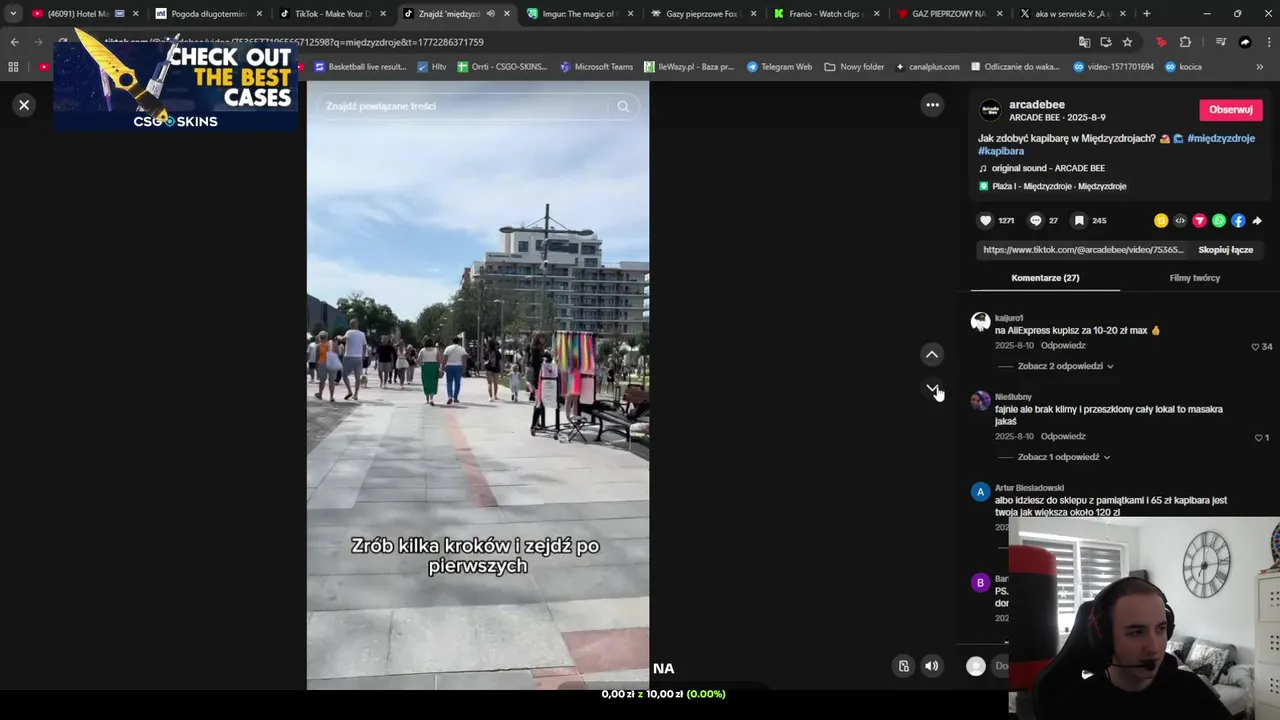
Task: Reply to Nieślubny's comment via Odpowiedz
Action: [1063, 437]
